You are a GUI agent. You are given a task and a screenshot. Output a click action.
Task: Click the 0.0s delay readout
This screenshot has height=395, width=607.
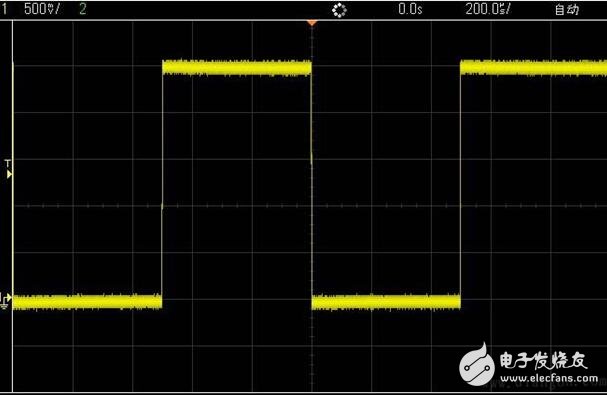coord(410,9)
